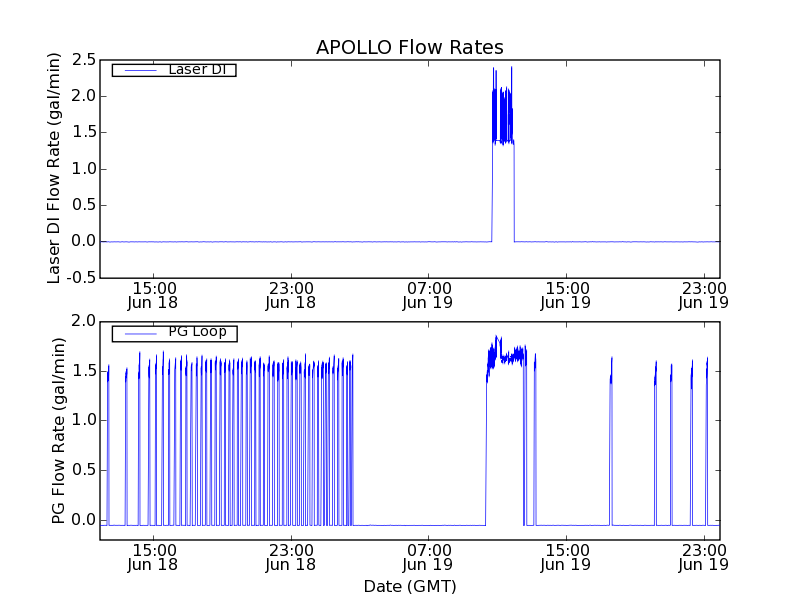The width and height of the screenshot is (800, 600).
Task: Click the 1.0 tick on PG Flow axis
Action: pyautogui.click(x=84, y=420)
